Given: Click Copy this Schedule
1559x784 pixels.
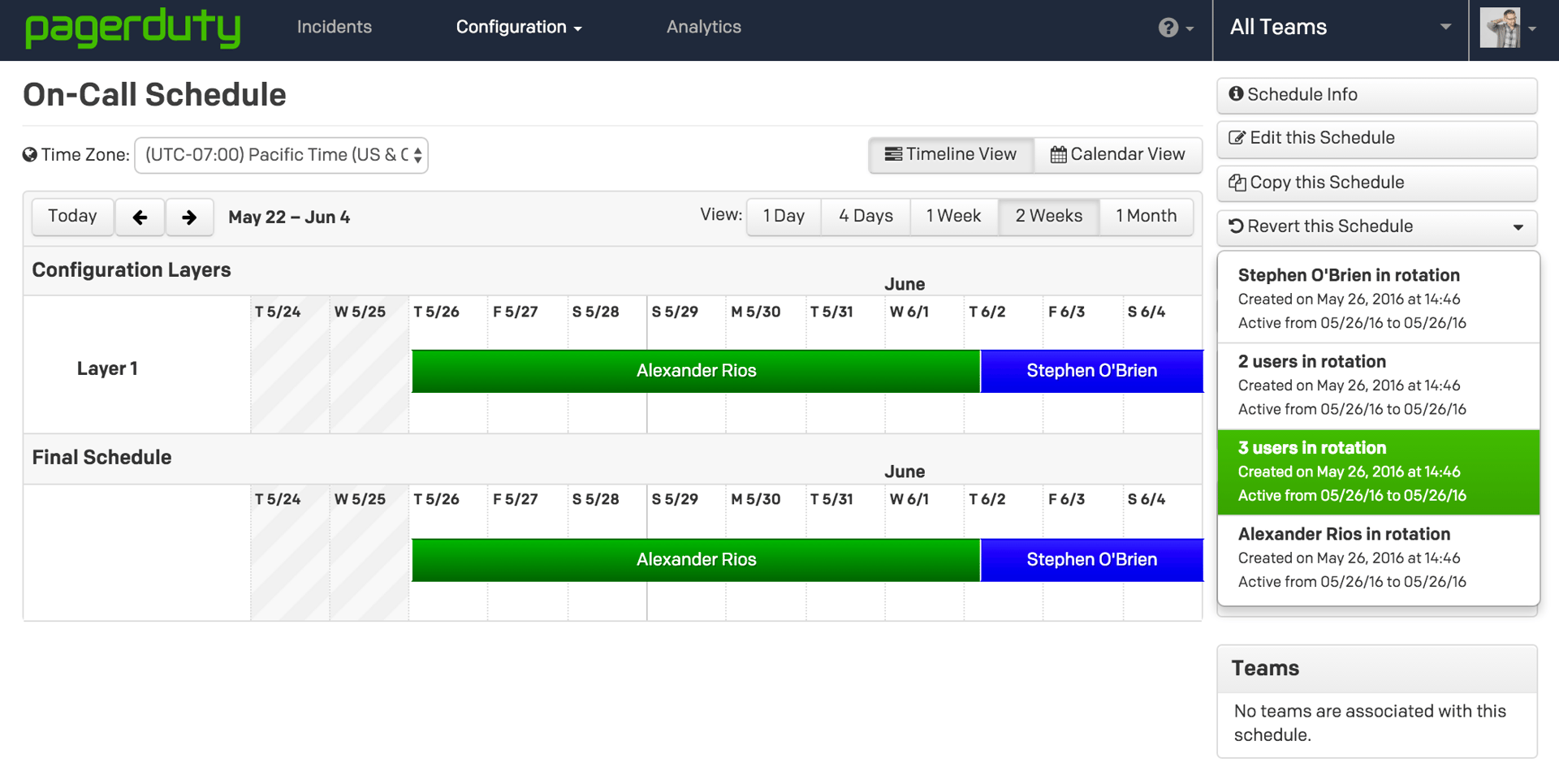Looking at the screenshot, I should [1376, 183].
